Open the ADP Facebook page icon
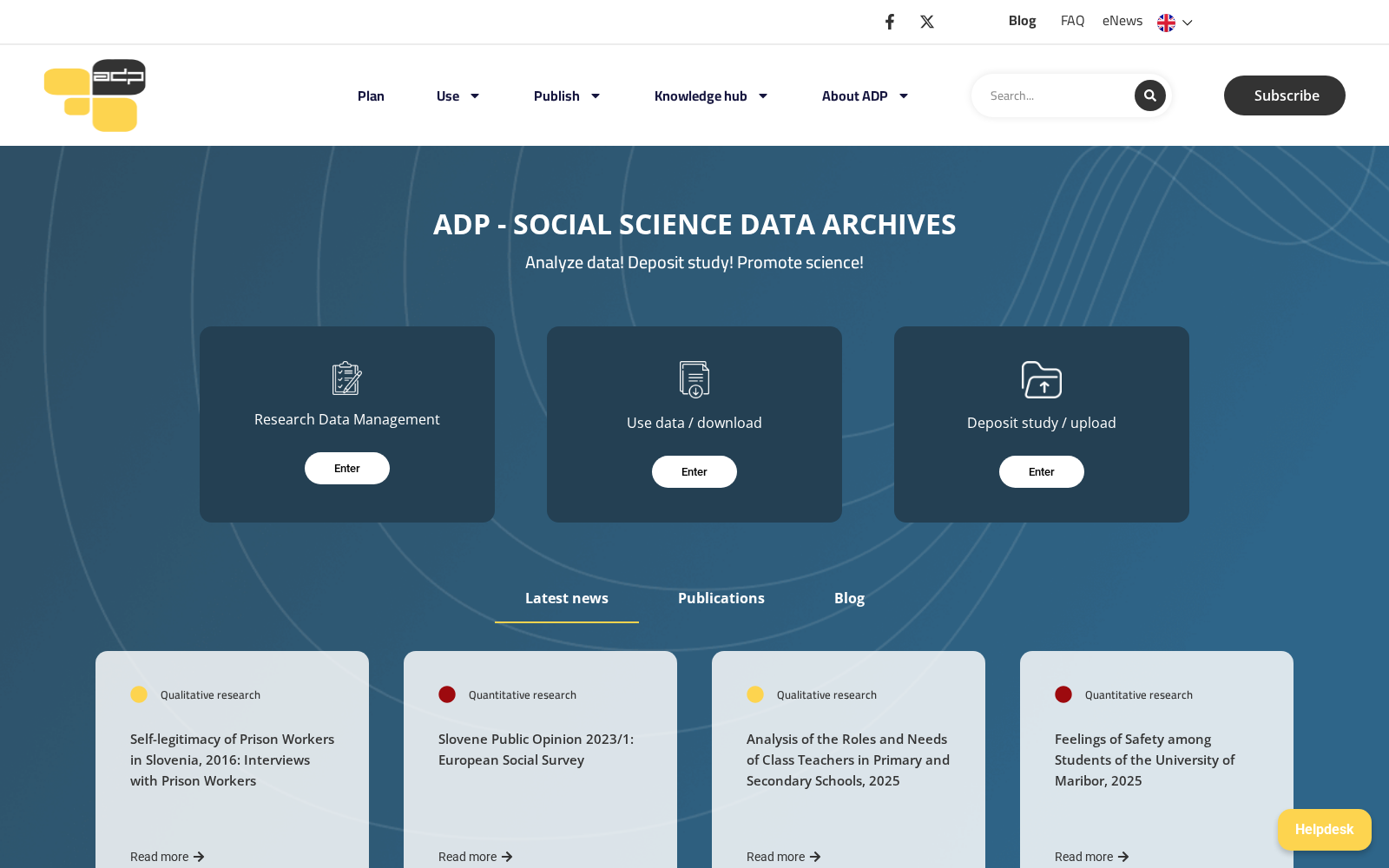The height and width of the screenshot is (868, 1389). 890,22
